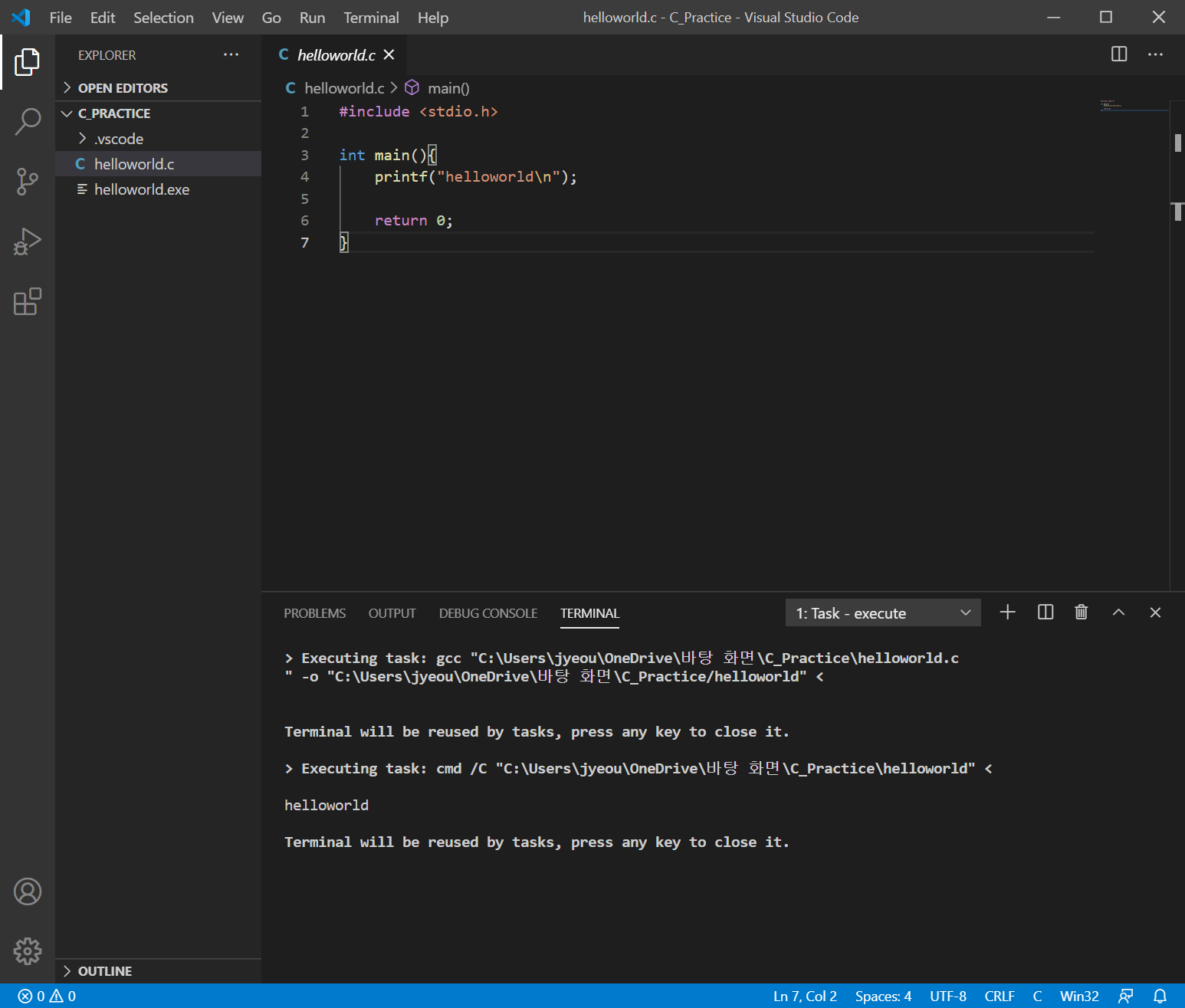Open the Selection menu

[163, 18]
